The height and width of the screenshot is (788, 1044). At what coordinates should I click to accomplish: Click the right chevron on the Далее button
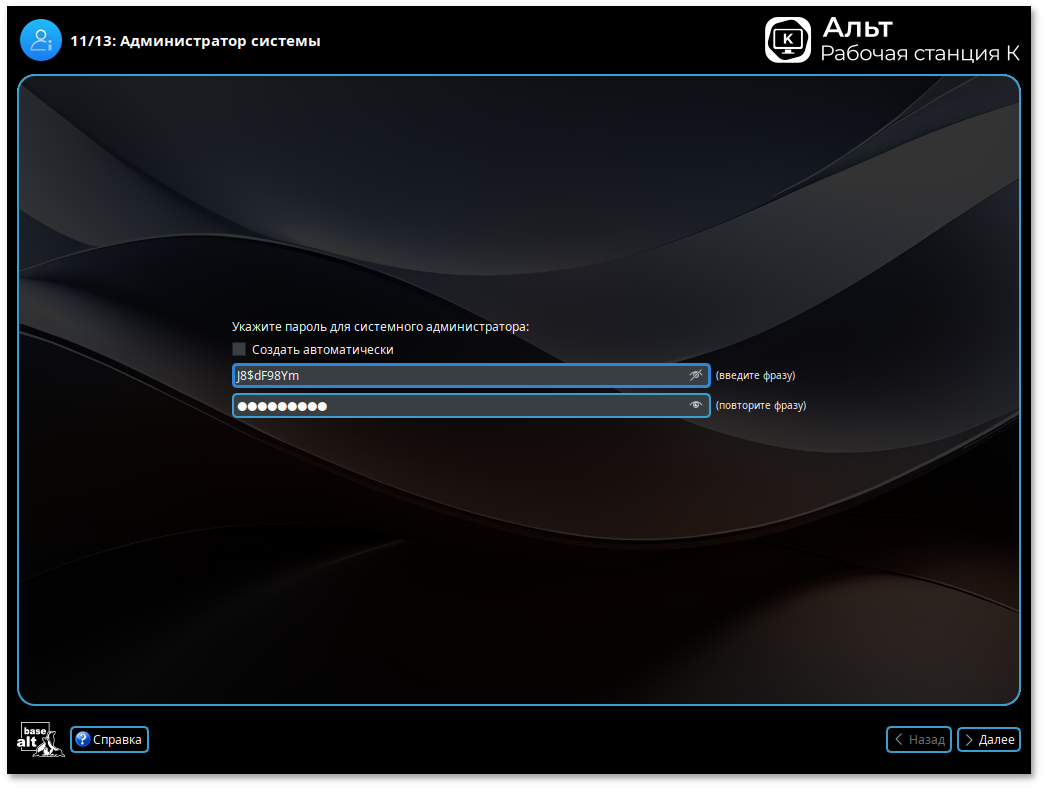(969, 740)
